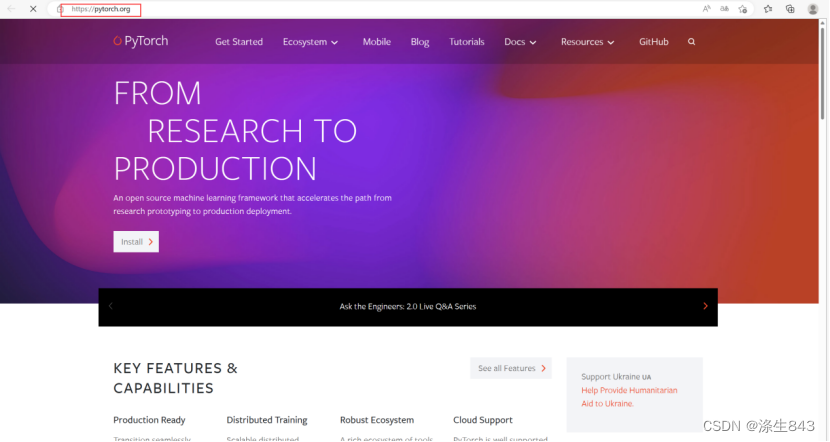830x442 pixels.
Task: Click the Install button
Action: pyautogui.click(x=136, y=242)
